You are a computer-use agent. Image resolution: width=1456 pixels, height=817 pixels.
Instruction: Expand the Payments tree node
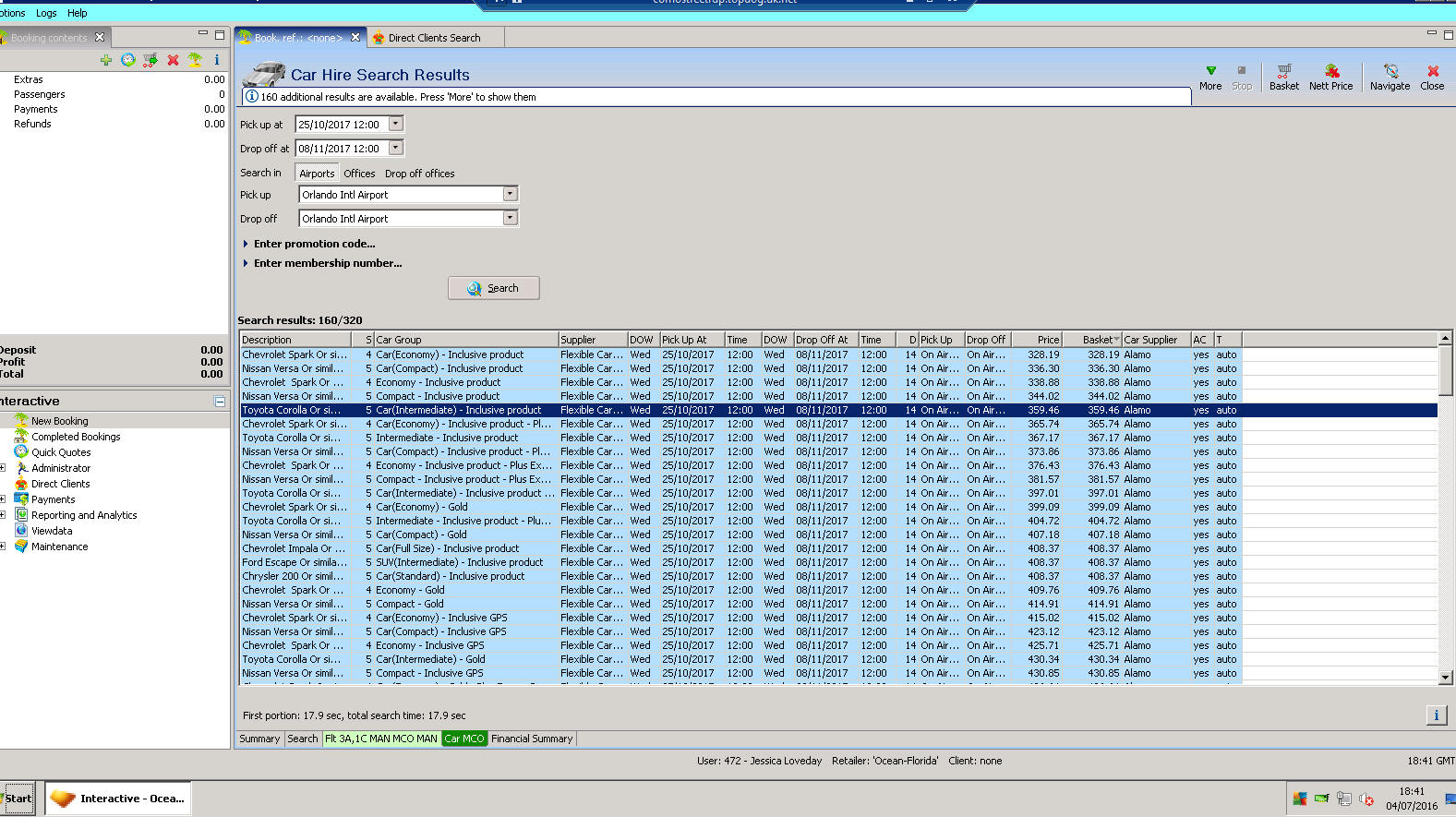point(4,499)
